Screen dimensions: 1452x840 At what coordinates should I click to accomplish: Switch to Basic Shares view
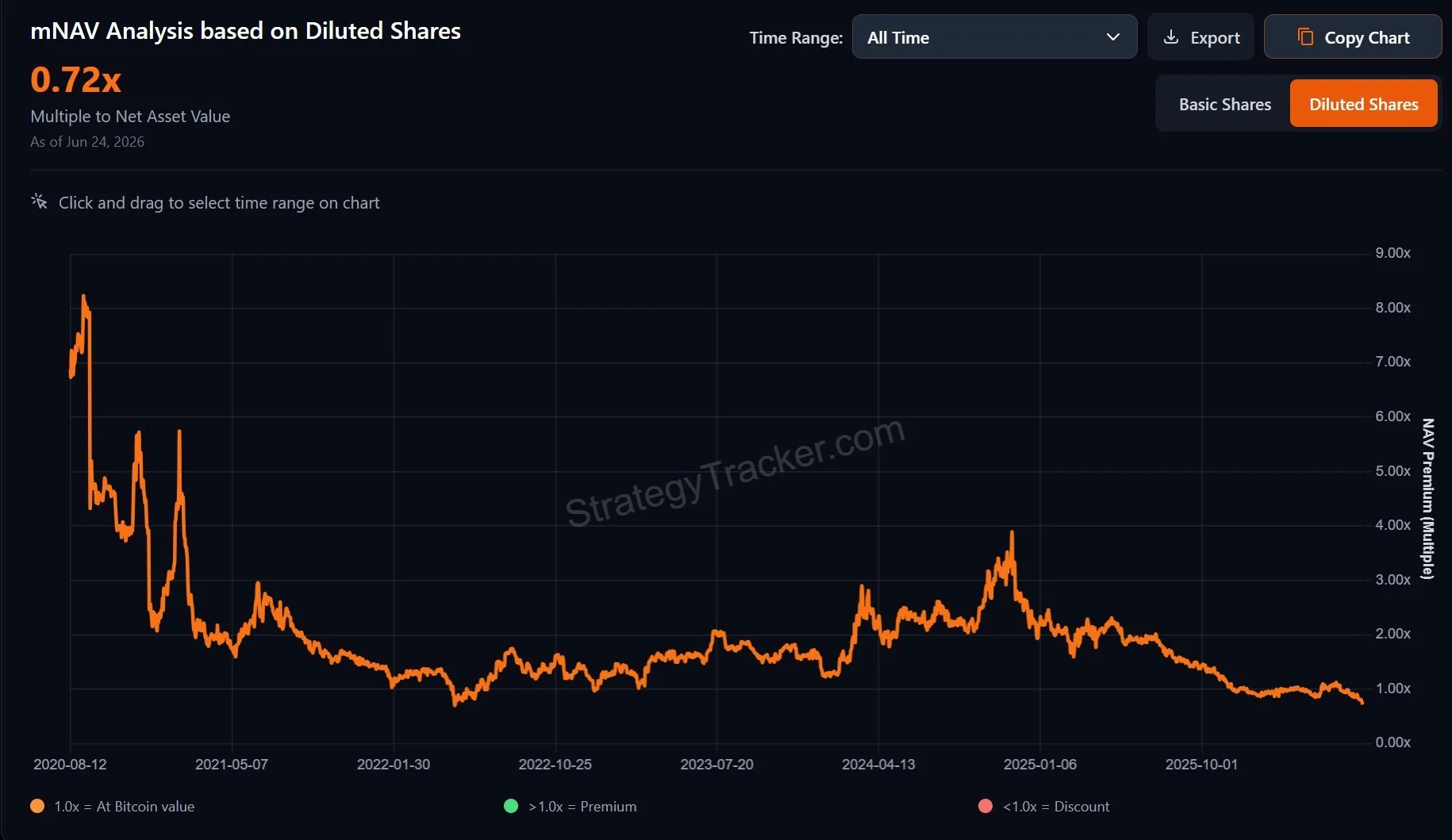1224,104
